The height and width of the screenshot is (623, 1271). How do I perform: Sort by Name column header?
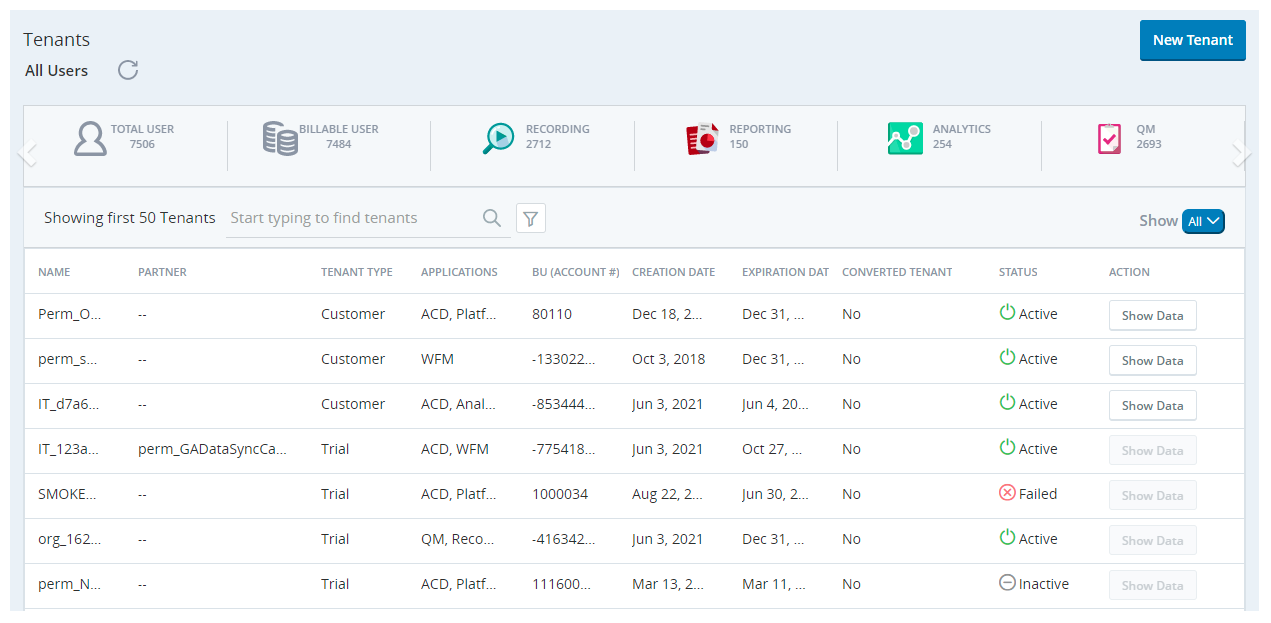point(54,272)
